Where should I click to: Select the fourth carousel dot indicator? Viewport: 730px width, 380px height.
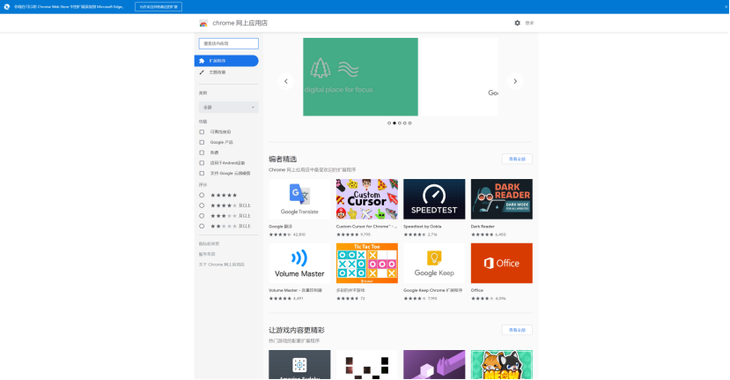405,123
